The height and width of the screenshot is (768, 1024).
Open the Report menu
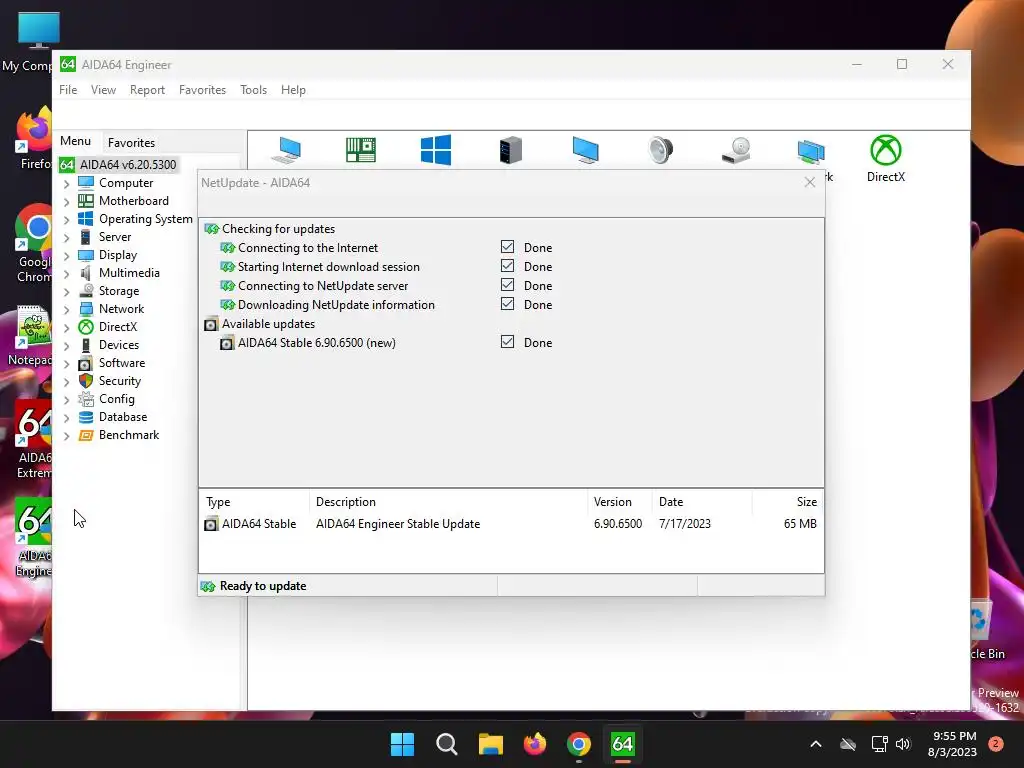(147, 89)
